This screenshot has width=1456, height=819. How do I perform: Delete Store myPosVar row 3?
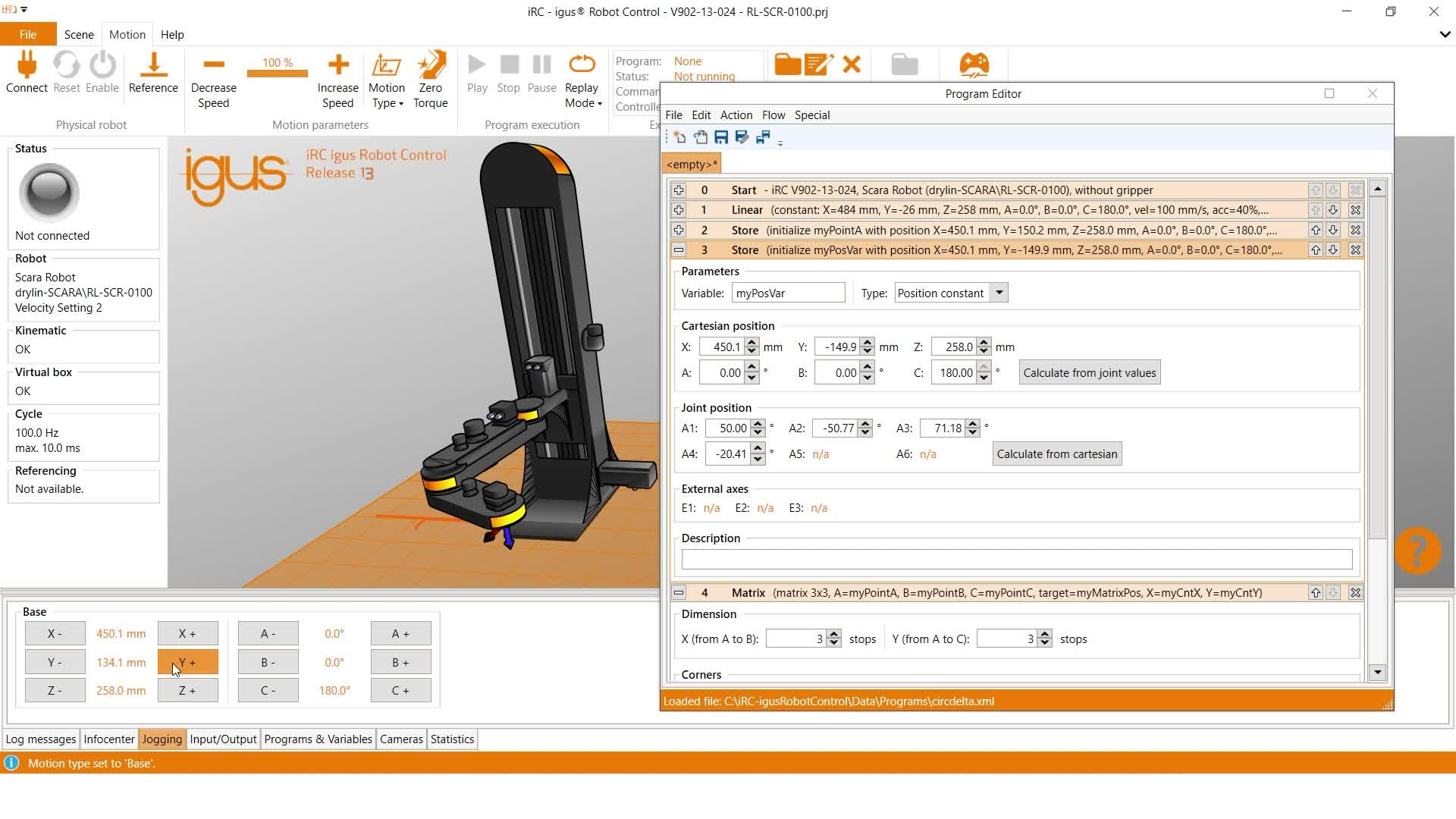[1356, 249]
